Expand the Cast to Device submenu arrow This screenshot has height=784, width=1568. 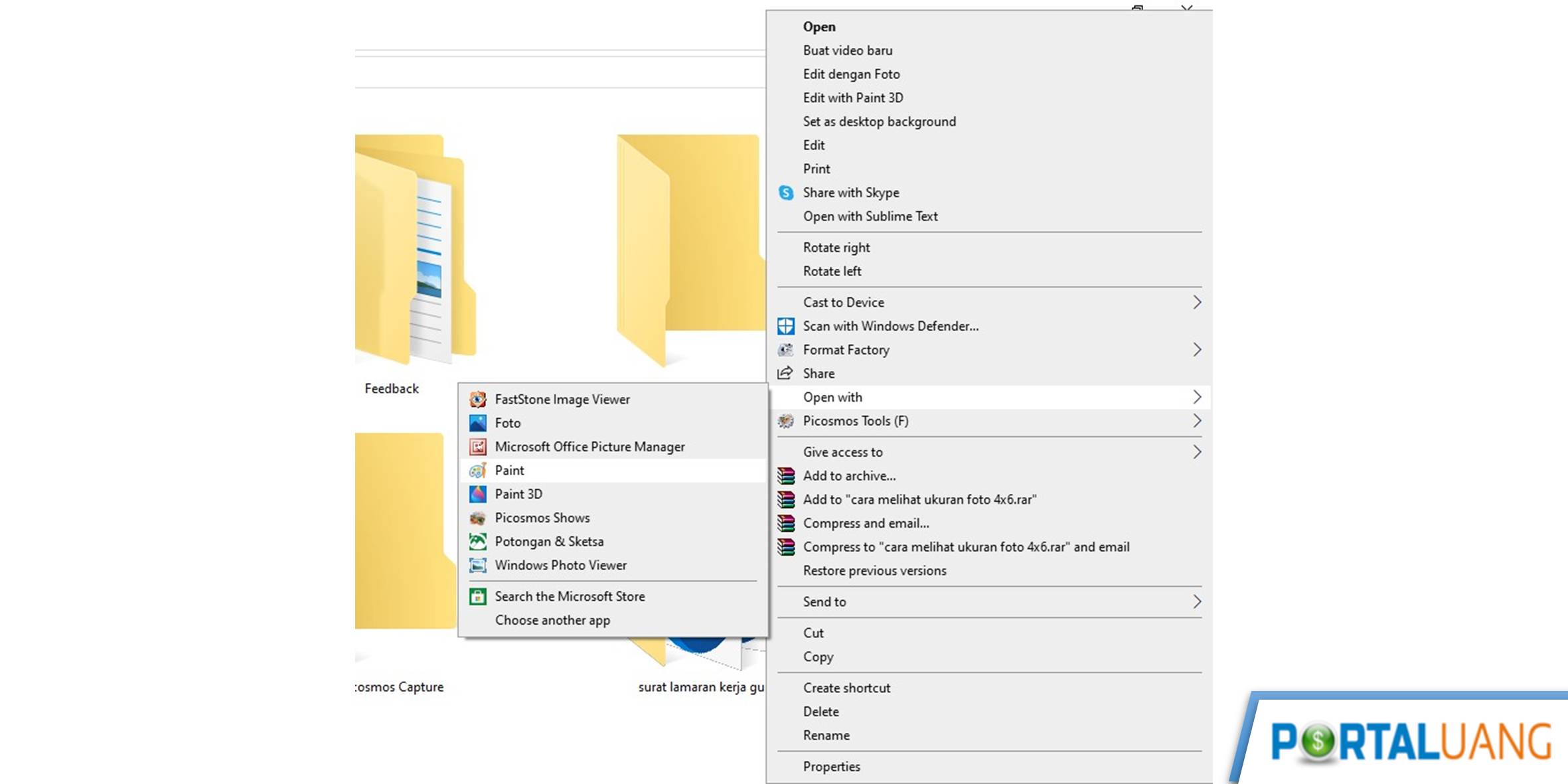(x=1197, y=303)
